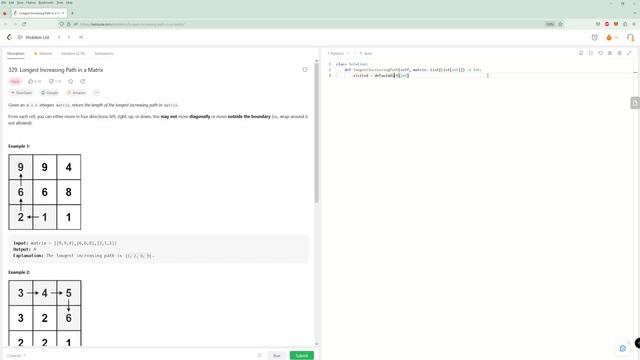Viewport: 640px width, 360px height.
Task: Go back in browser history
Action: pos(5,24)
